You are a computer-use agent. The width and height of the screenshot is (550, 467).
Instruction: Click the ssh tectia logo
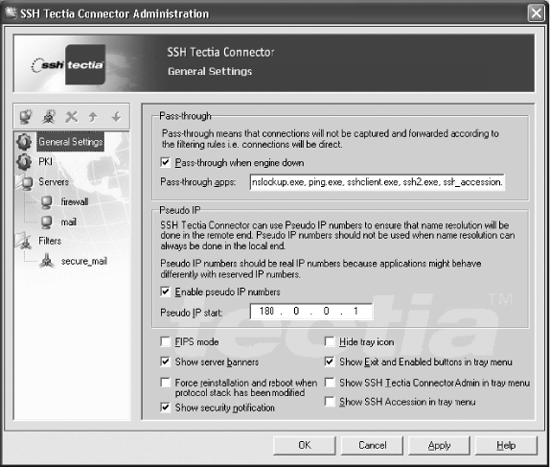(69, 65)
